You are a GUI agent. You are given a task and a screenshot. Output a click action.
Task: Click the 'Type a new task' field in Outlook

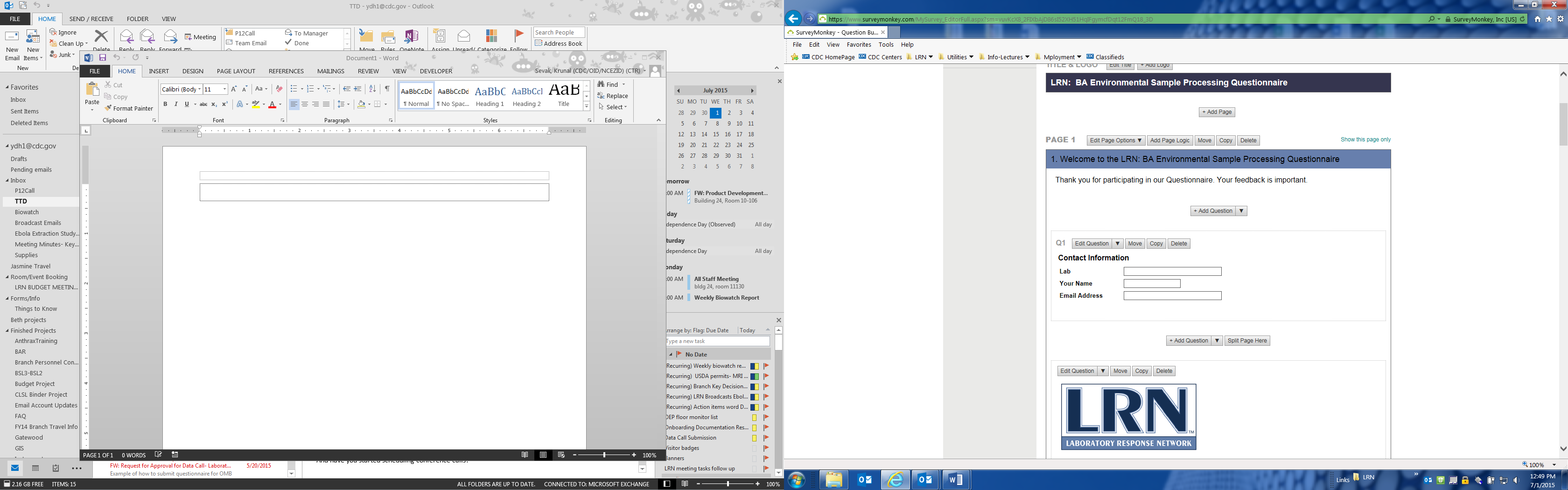[x=717, y=342]
